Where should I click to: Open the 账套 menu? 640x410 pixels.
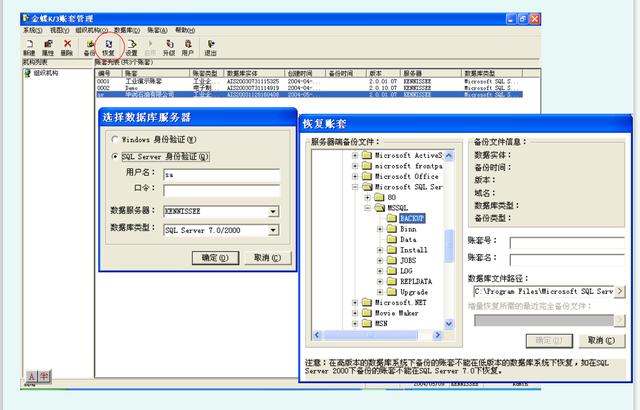tap(158, 30)
